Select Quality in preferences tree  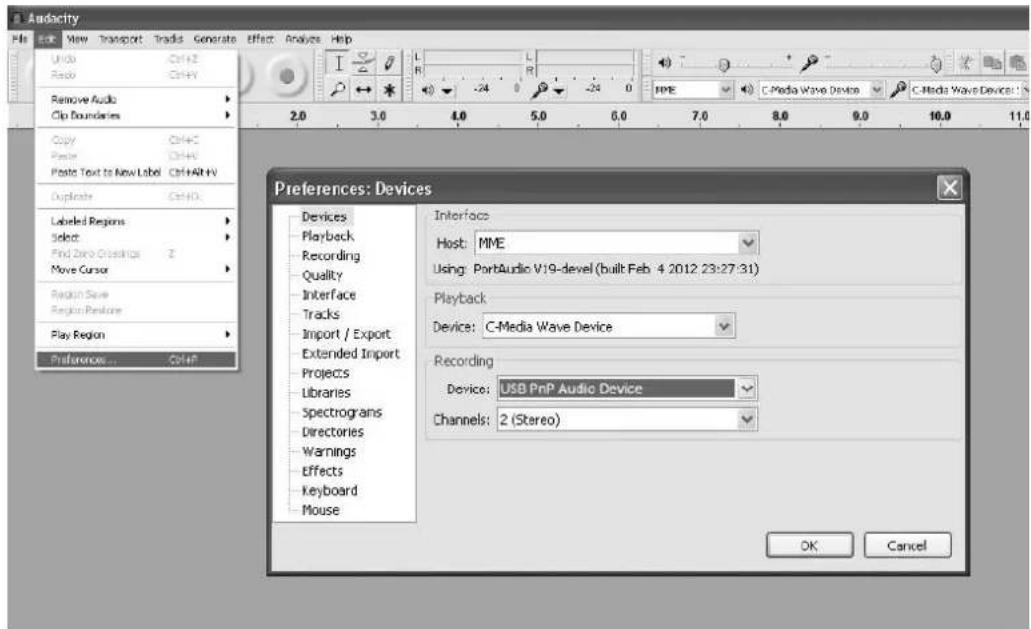click(322, 275)
